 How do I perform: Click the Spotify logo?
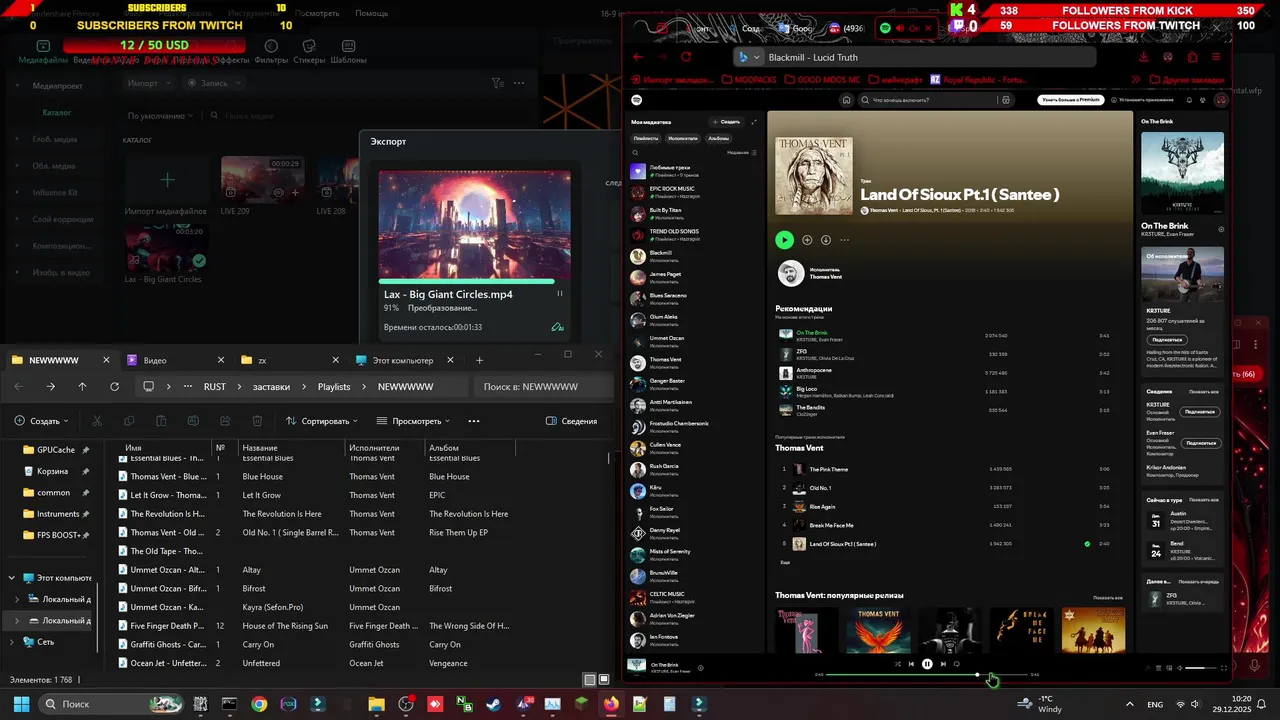[x=637, y=100]
